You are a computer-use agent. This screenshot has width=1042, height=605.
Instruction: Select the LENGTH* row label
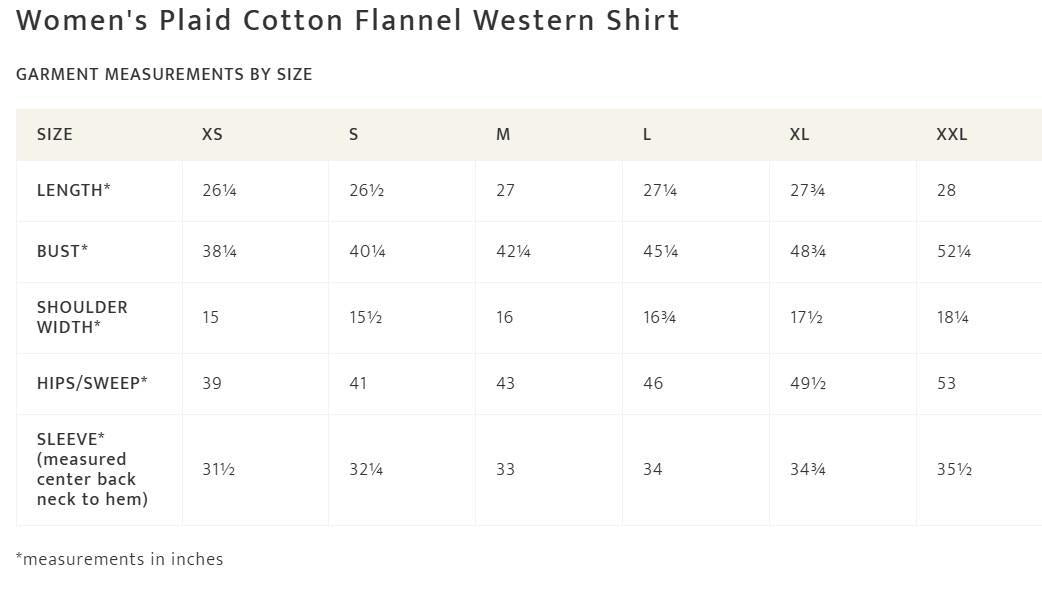point(74,190)
